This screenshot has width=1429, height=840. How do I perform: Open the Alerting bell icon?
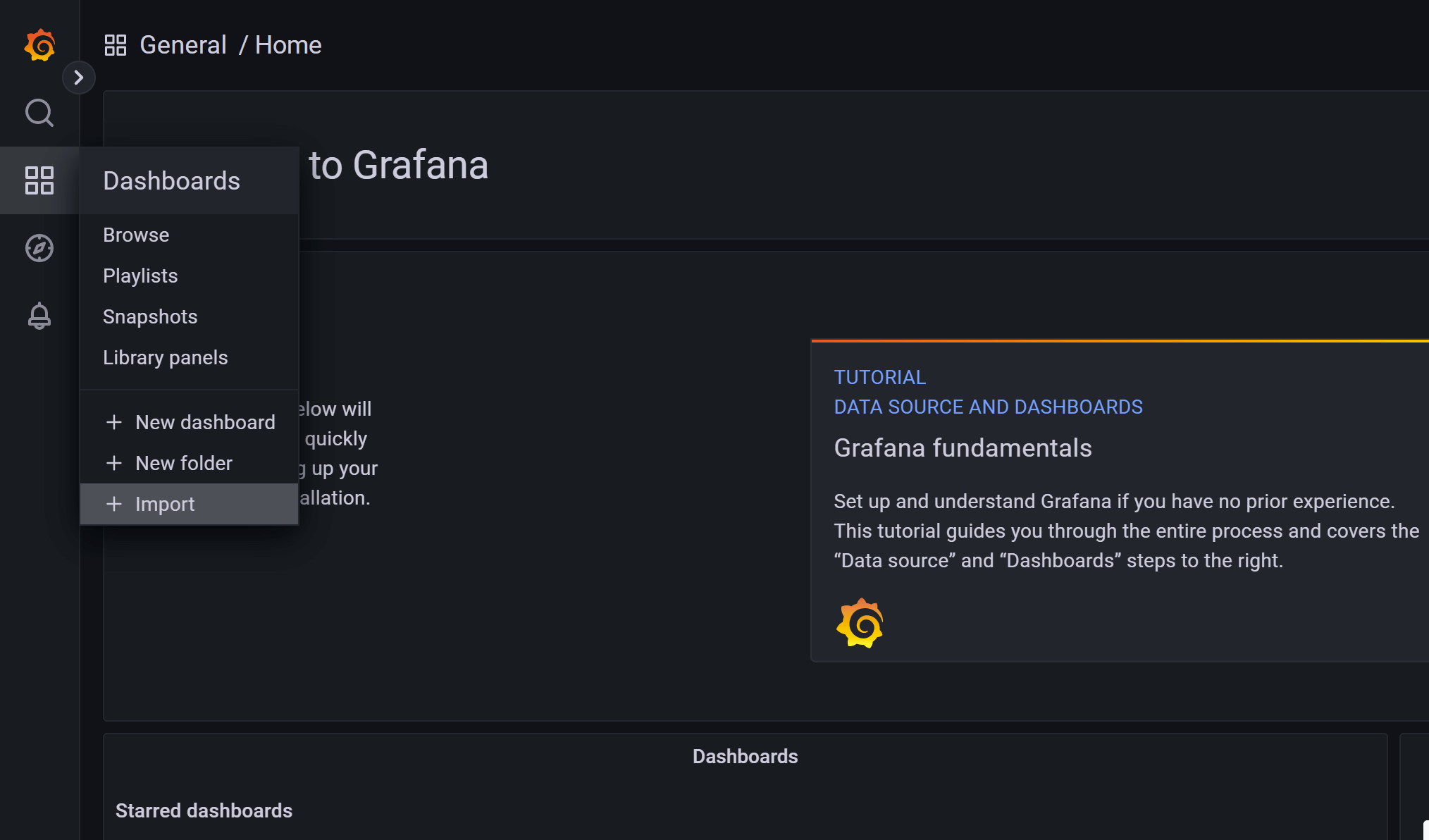click(x=40, y=316)
